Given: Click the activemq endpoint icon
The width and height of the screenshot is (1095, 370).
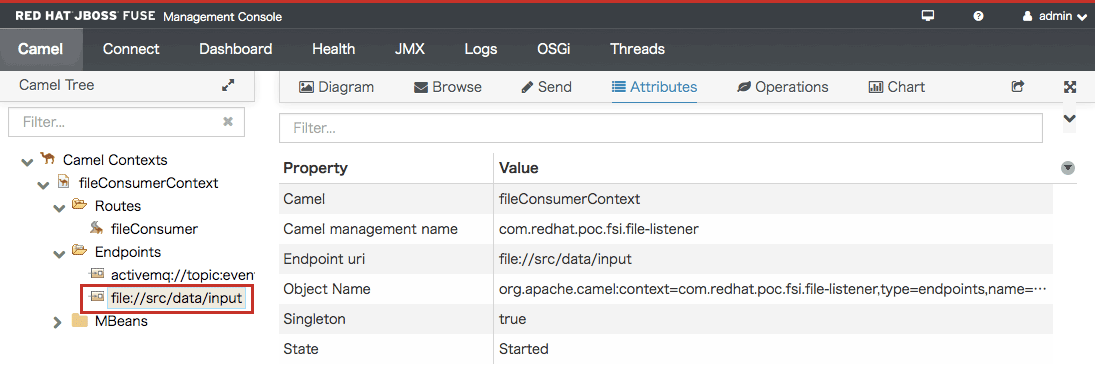Looking at the screenshot, I should click(96, 274).
